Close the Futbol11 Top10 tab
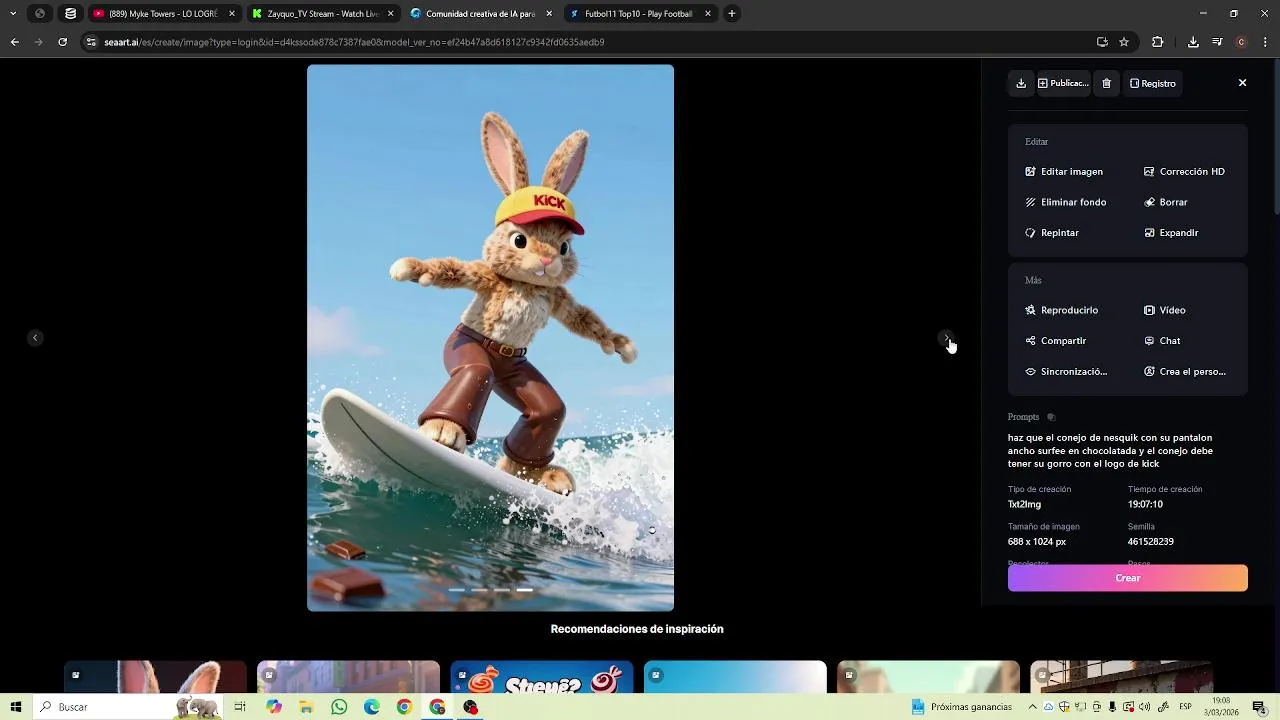 click(x=708, y=14)
